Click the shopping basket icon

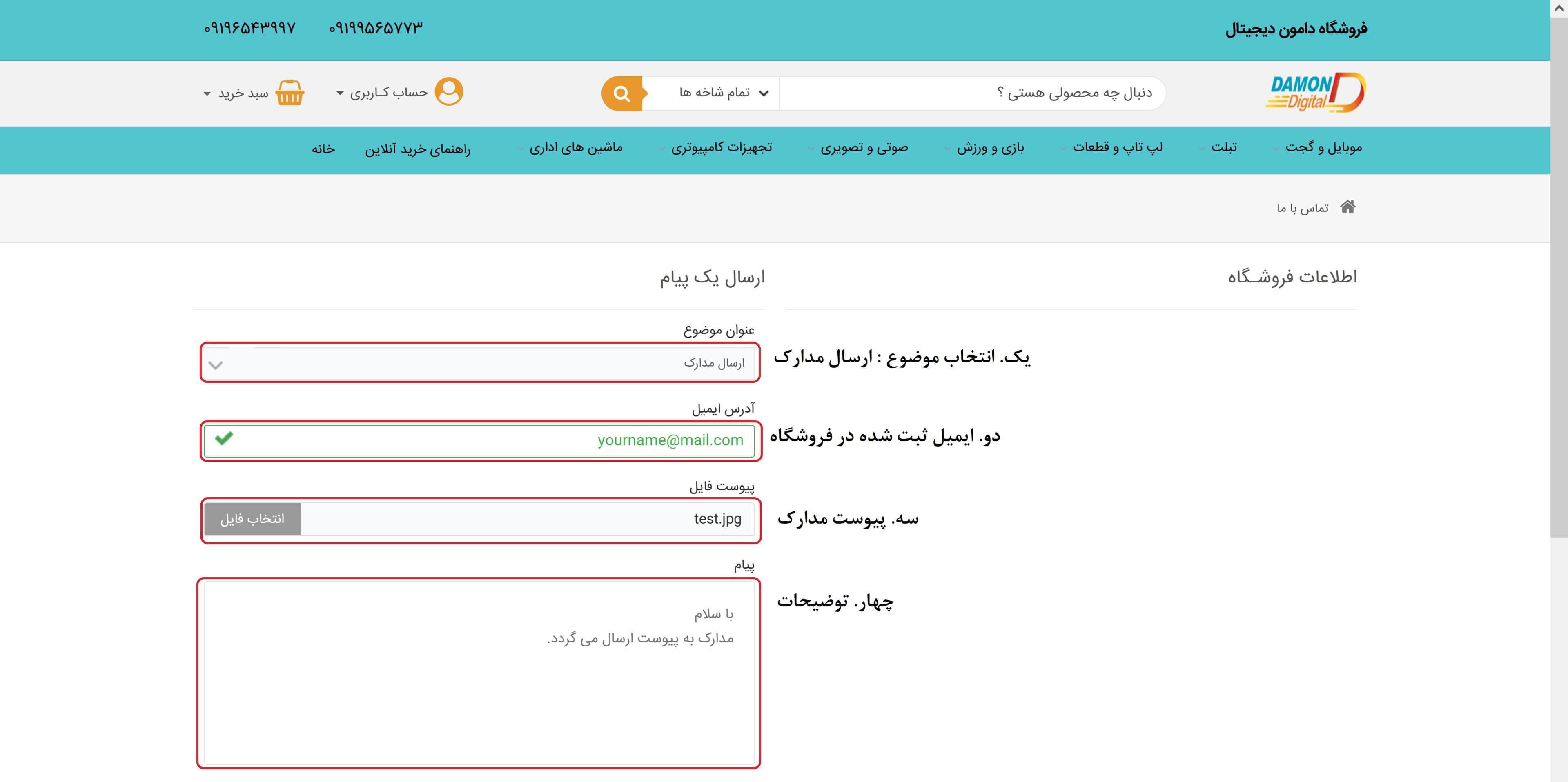[x=290, y=93]
